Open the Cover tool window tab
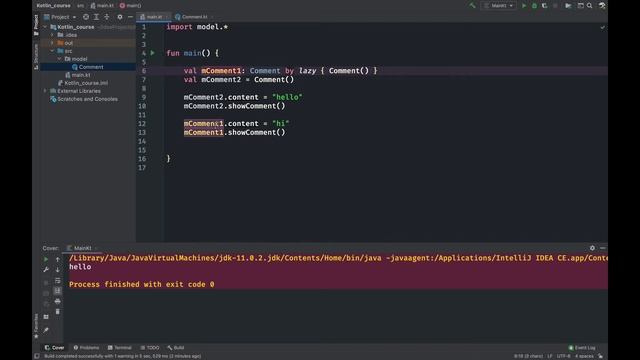 click(x=54, y=348)
